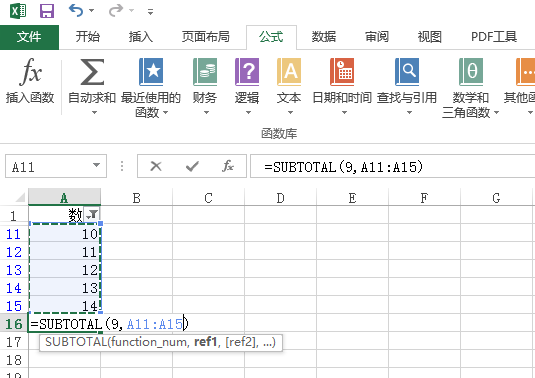Open the 日期和时间 functions icon
Image resolution: width=535 pixels, height=378 pixels.
[342, 72]
